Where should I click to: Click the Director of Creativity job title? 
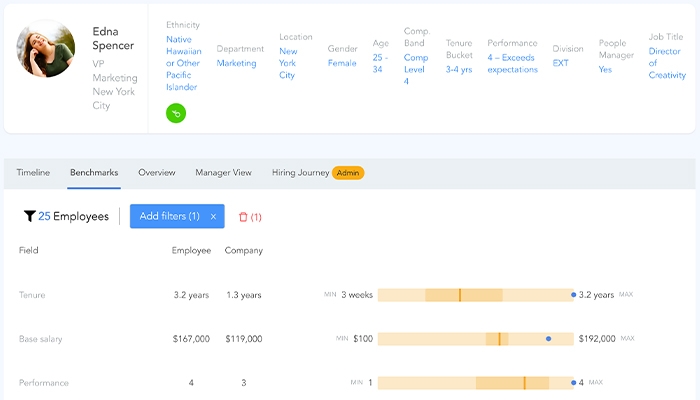[667, 63]
